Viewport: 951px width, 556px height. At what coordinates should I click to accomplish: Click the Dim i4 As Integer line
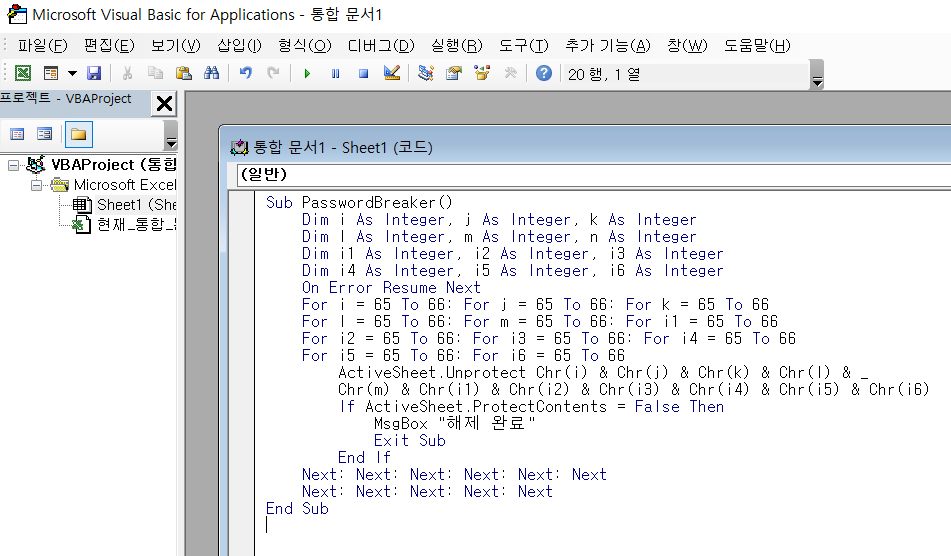point(512,270)
